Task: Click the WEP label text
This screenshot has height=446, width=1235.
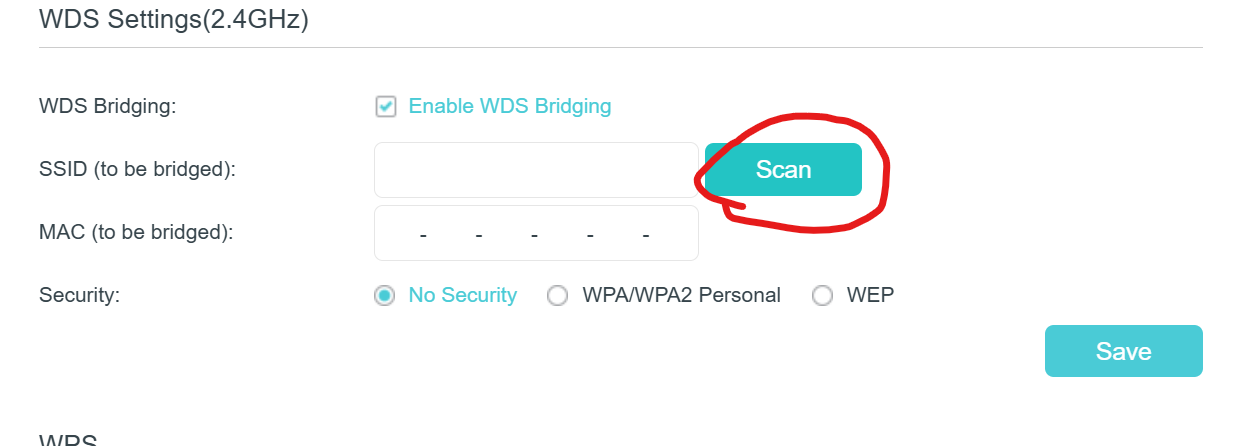Action: [x=870, y=295]
